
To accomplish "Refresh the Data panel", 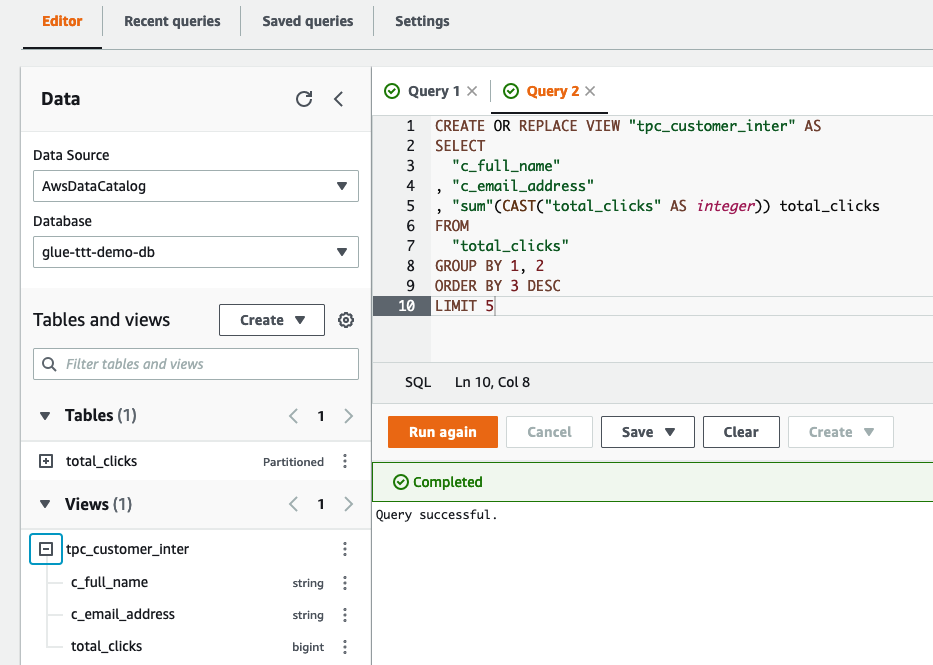I will point(304,99).
